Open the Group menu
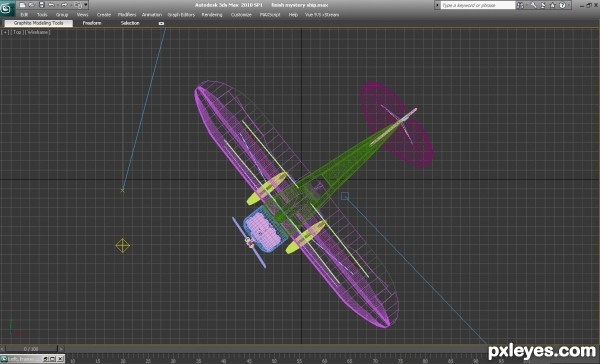The width and height of the screenshot is (600, 364). pyautogui.click(x=62, y=15)
